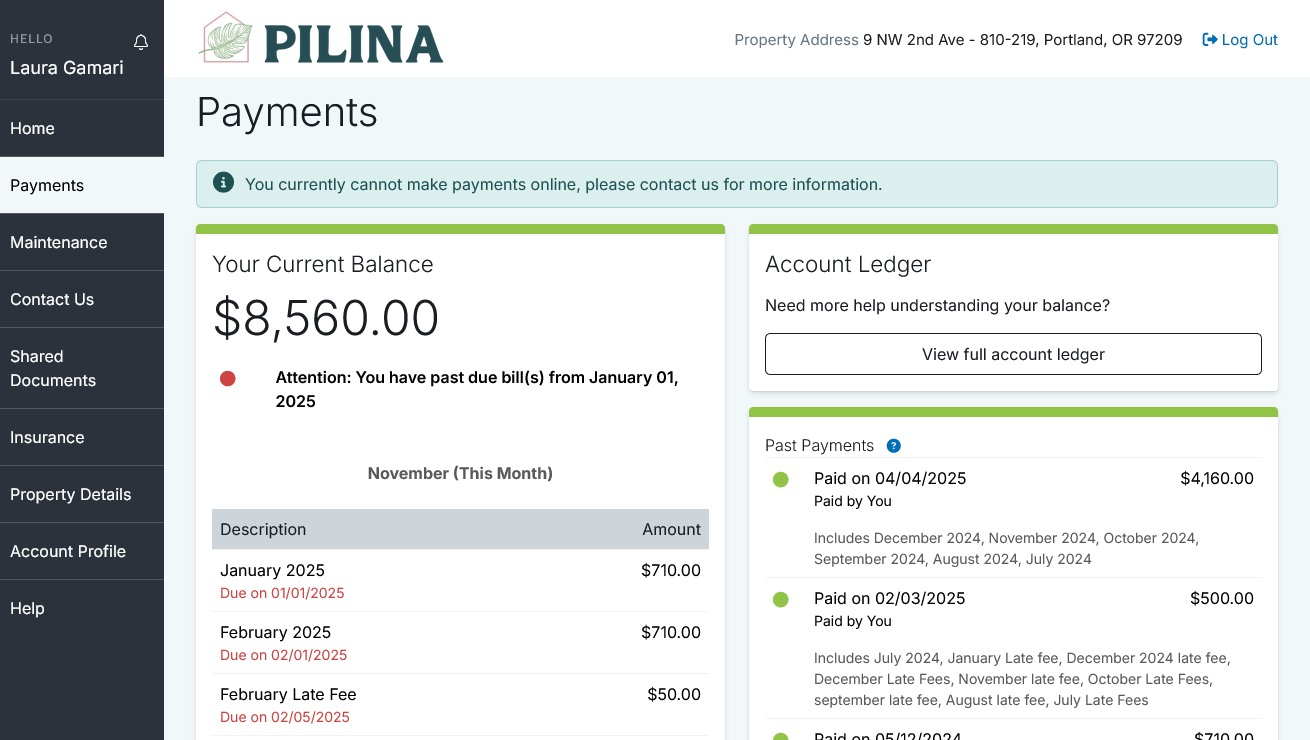Click the Past Payments help question icon

point(894,446)
